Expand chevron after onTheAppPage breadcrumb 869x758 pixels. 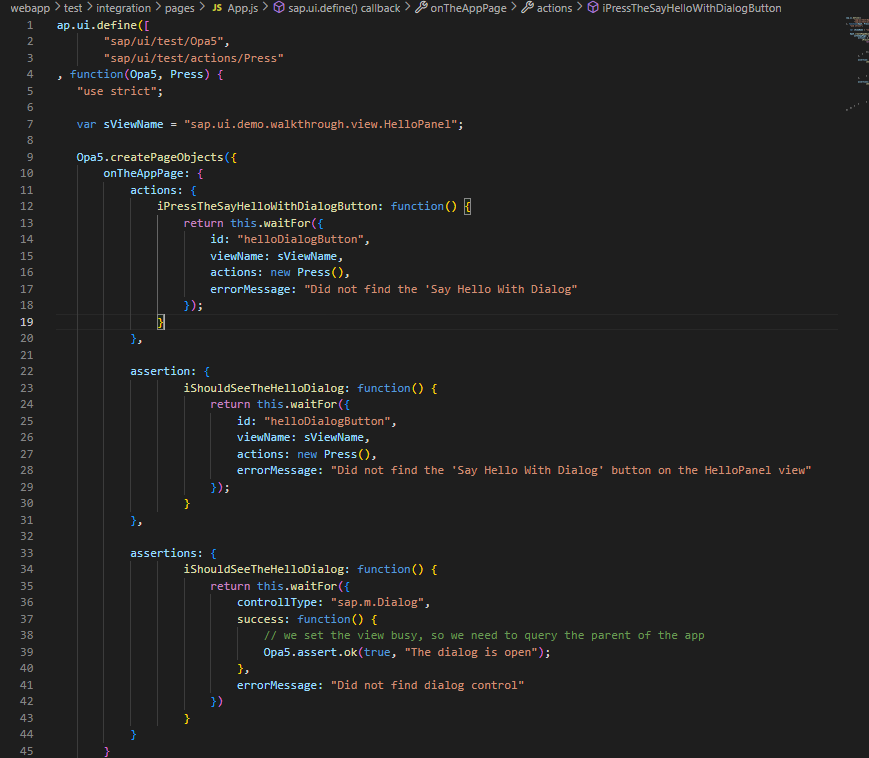514,7
